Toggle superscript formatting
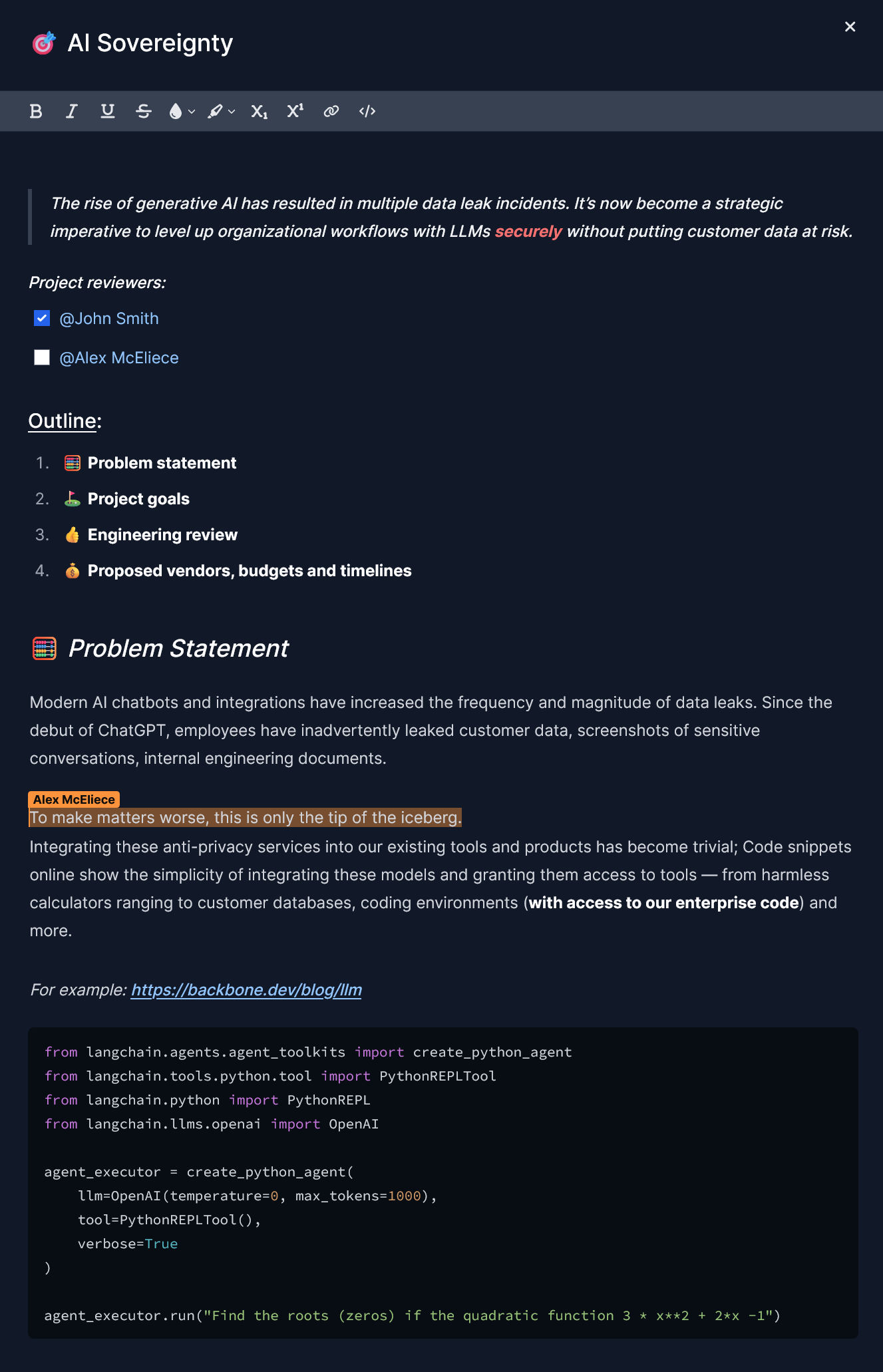 295,111
